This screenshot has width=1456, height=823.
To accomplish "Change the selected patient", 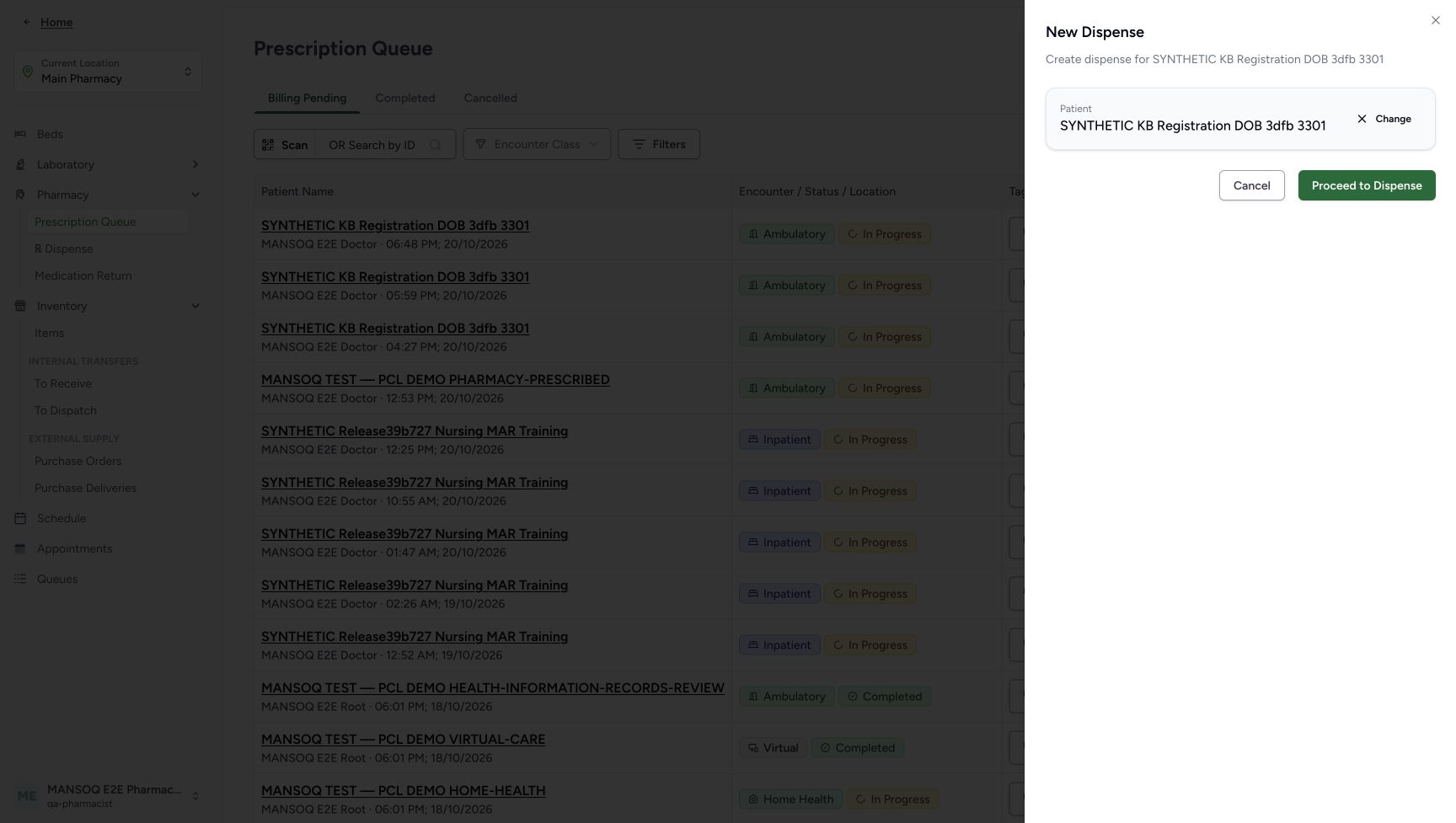I will (1384, 119).
